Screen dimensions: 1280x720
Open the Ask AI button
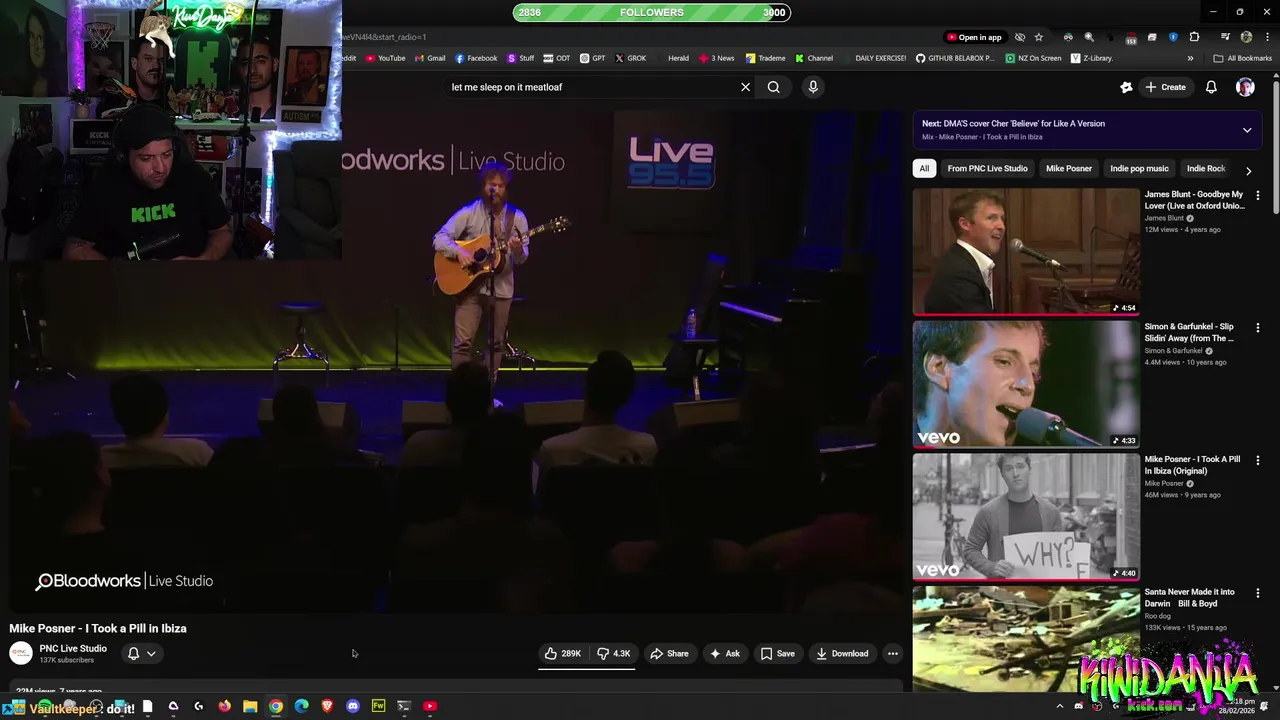725,653
